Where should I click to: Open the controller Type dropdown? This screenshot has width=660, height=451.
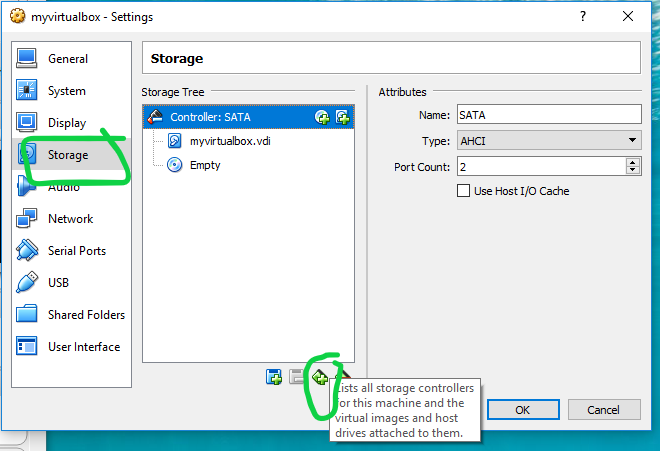pos(548,141)
